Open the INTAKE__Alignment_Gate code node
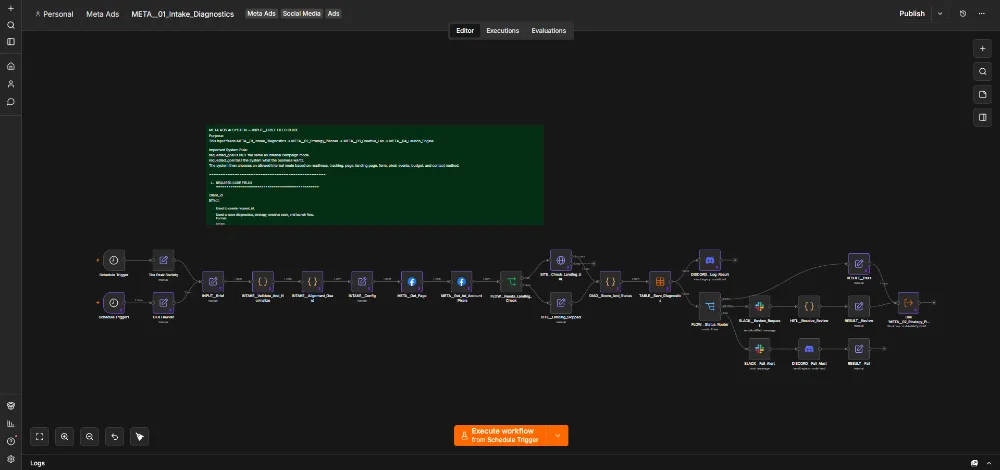This screenshot has height=470, width=1000. point(312,281)
